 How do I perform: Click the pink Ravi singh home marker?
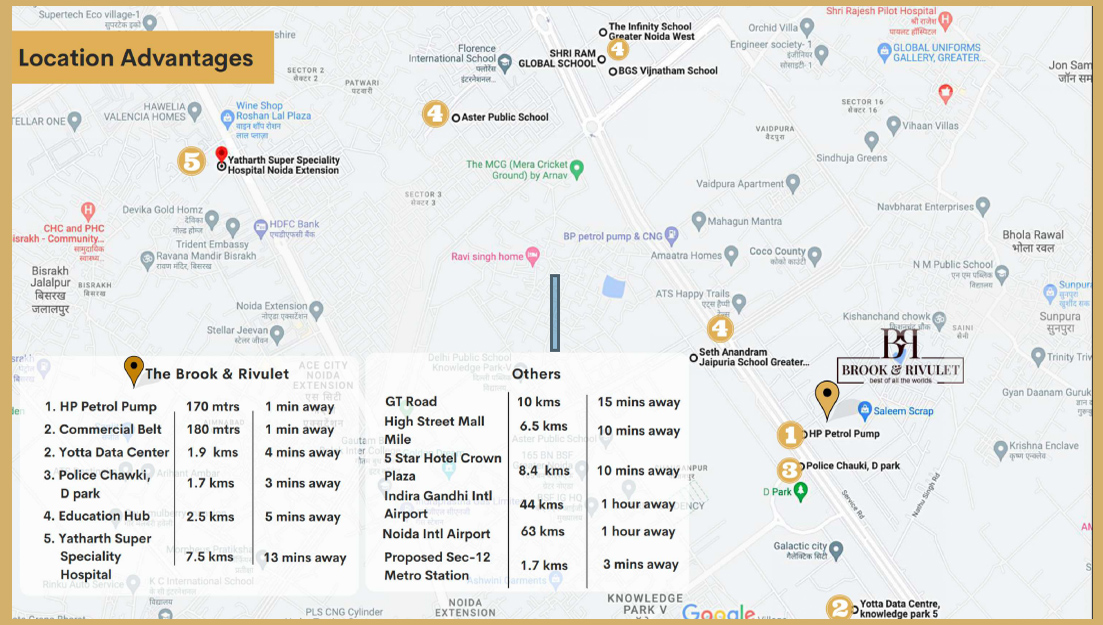(x=532, y=256)
